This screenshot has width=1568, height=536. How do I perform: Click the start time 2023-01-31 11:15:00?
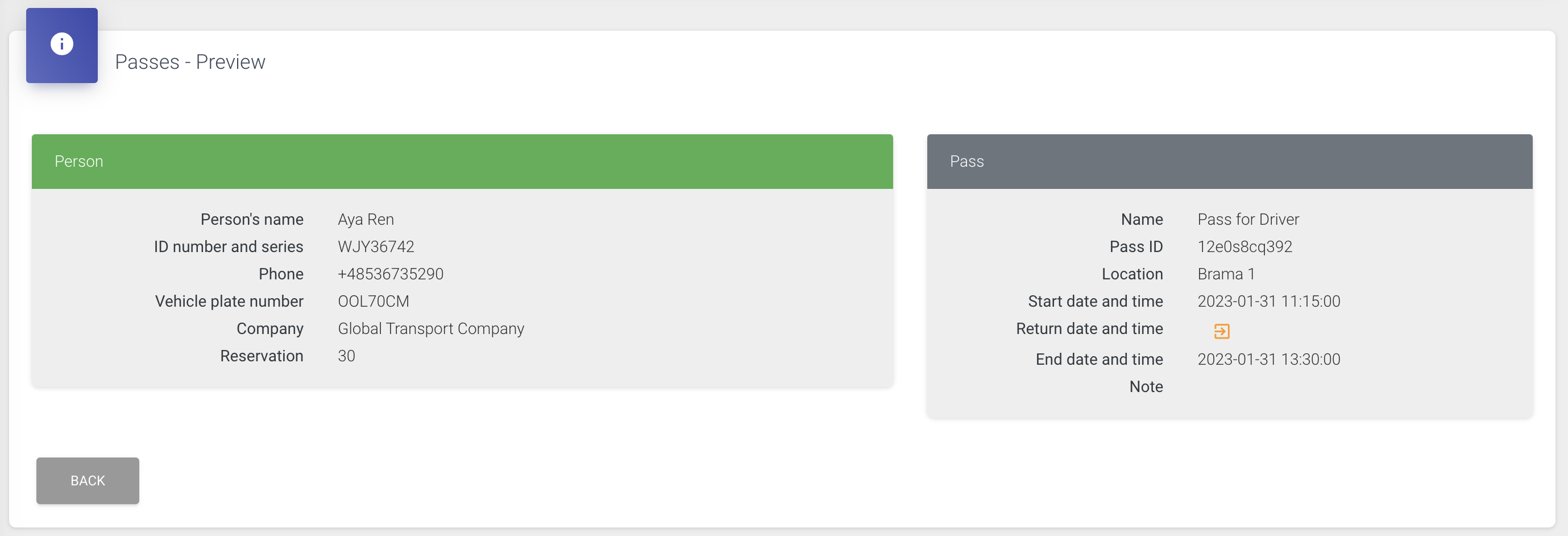[1268, 302]
